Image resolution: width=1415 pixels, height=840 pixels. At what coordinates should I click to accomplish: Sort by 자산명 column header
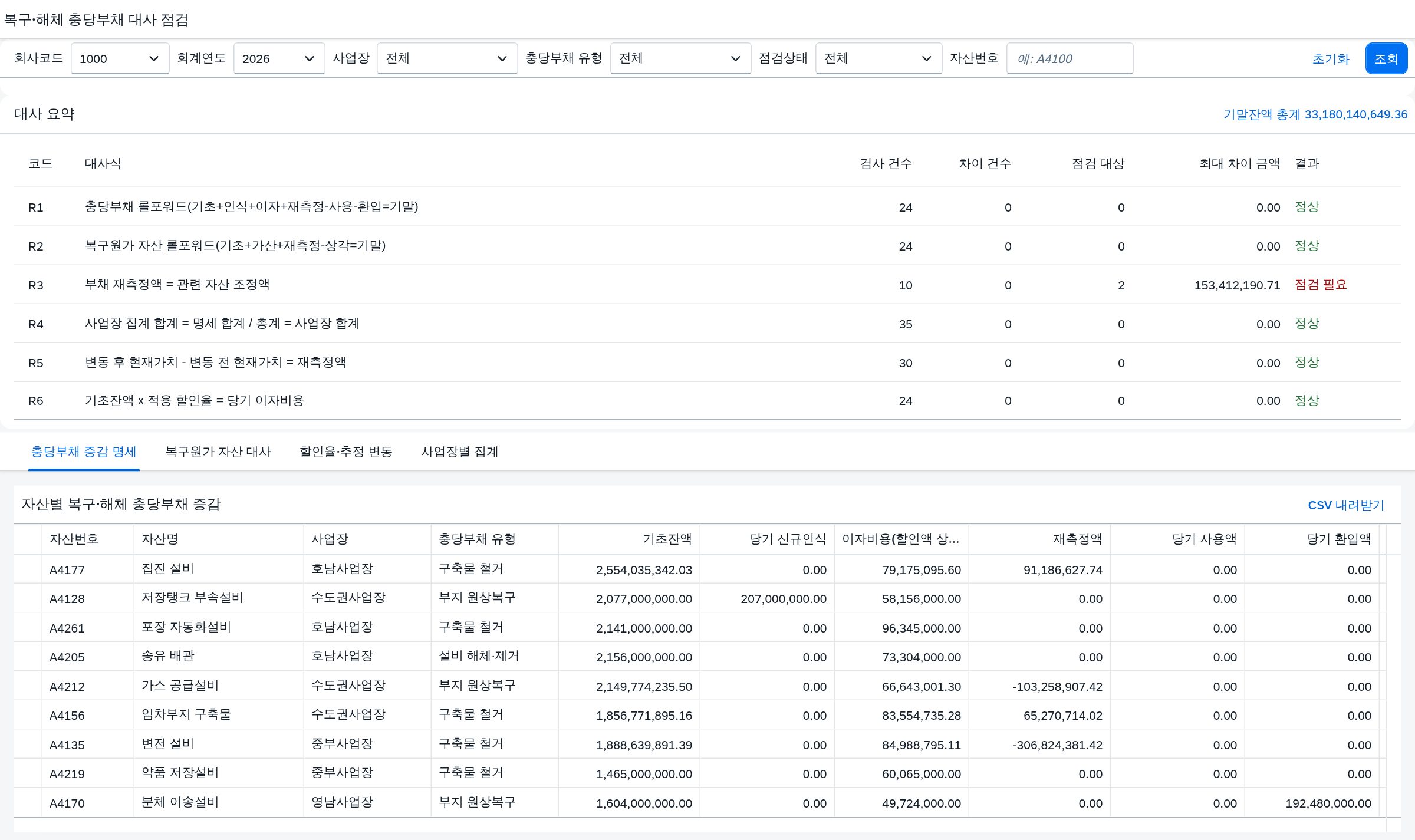219,539
